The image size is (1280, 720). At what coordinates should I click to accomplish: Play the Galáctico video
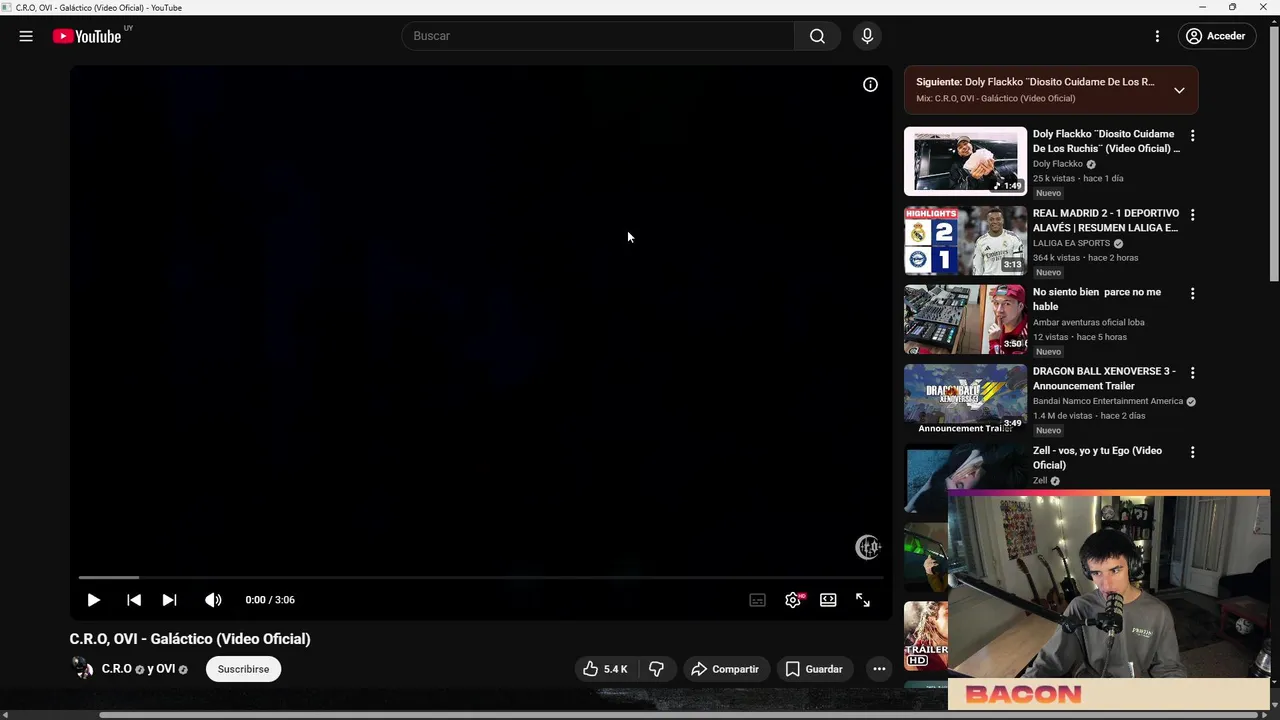click(x=93, y=600)
